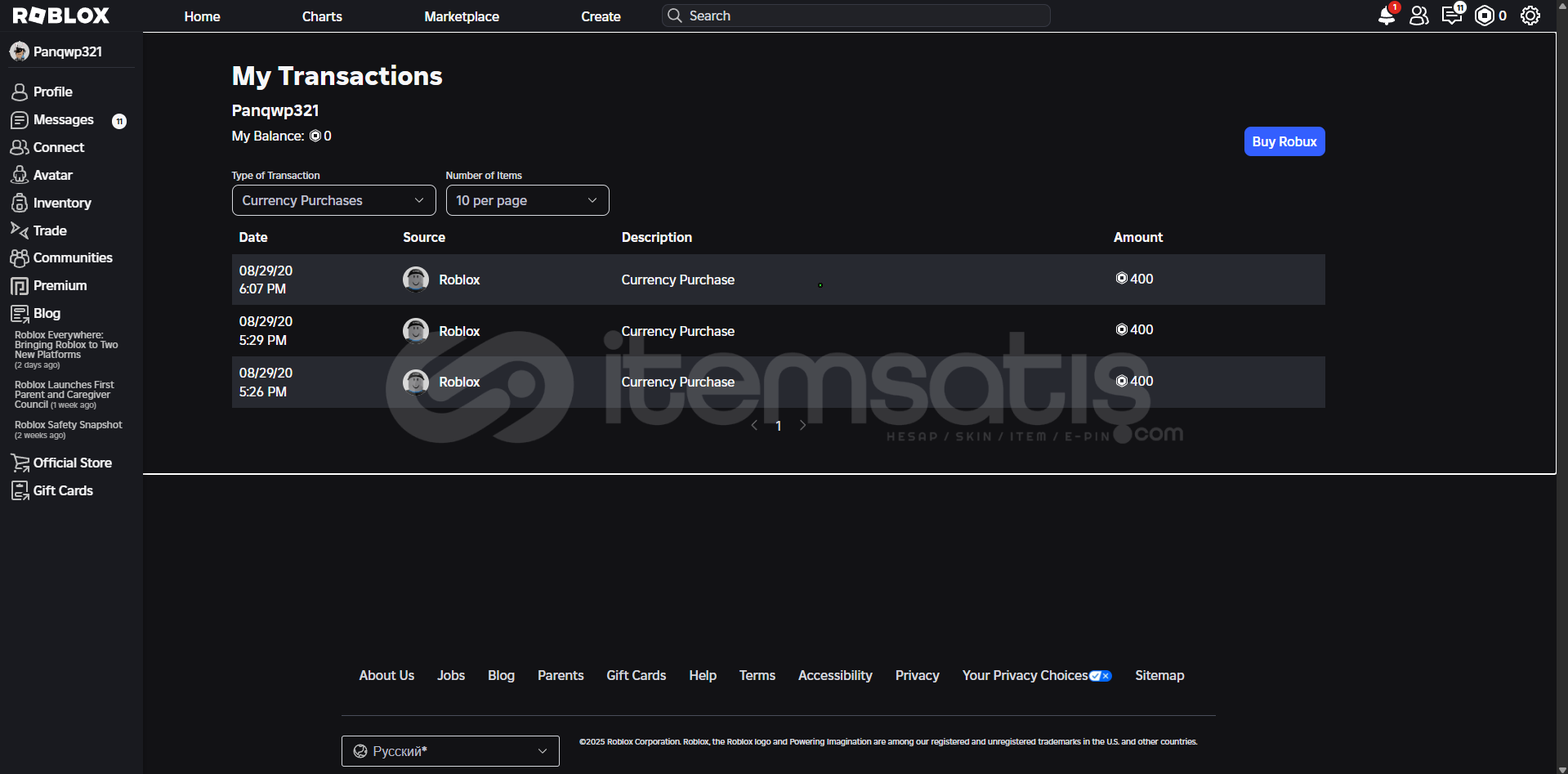Screen dimensions: 1568x774
Task: Go to Inventory in the sidebar
Action: pos(61,203)
